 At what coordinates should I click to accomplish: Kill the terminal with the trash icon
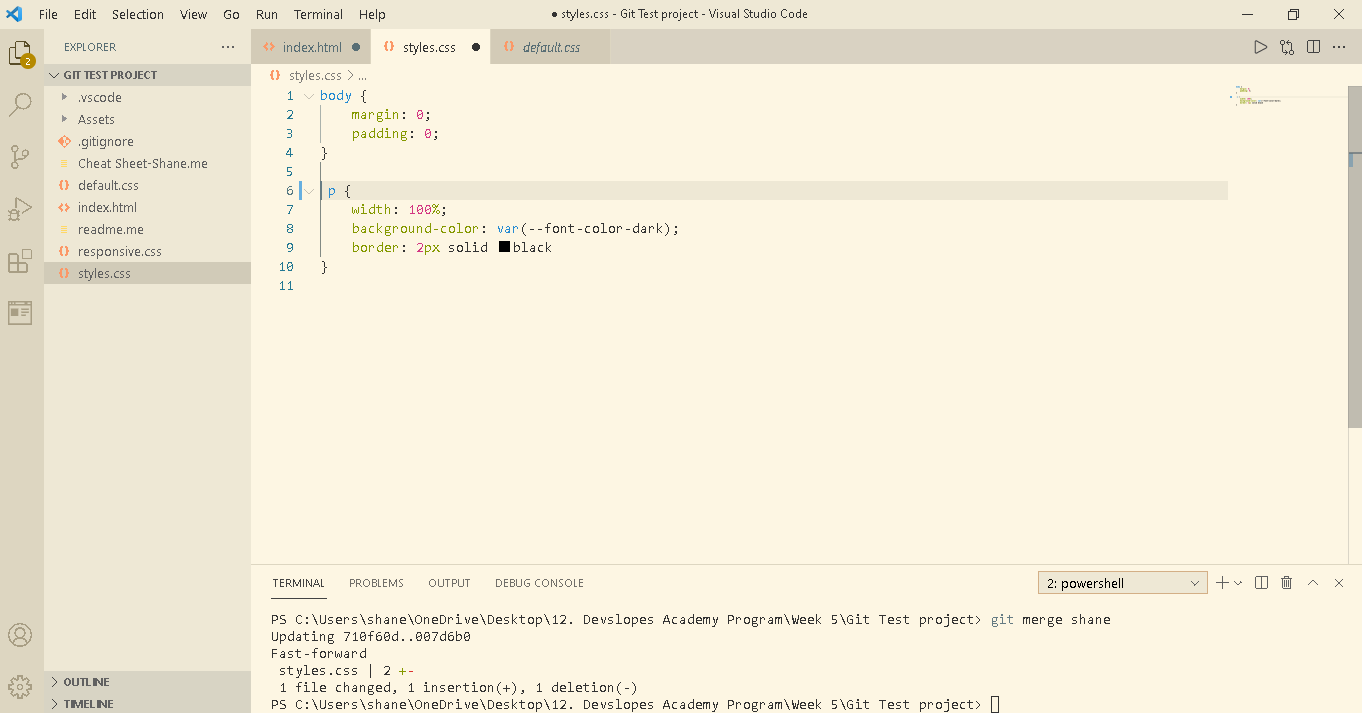pos(1286,582)
